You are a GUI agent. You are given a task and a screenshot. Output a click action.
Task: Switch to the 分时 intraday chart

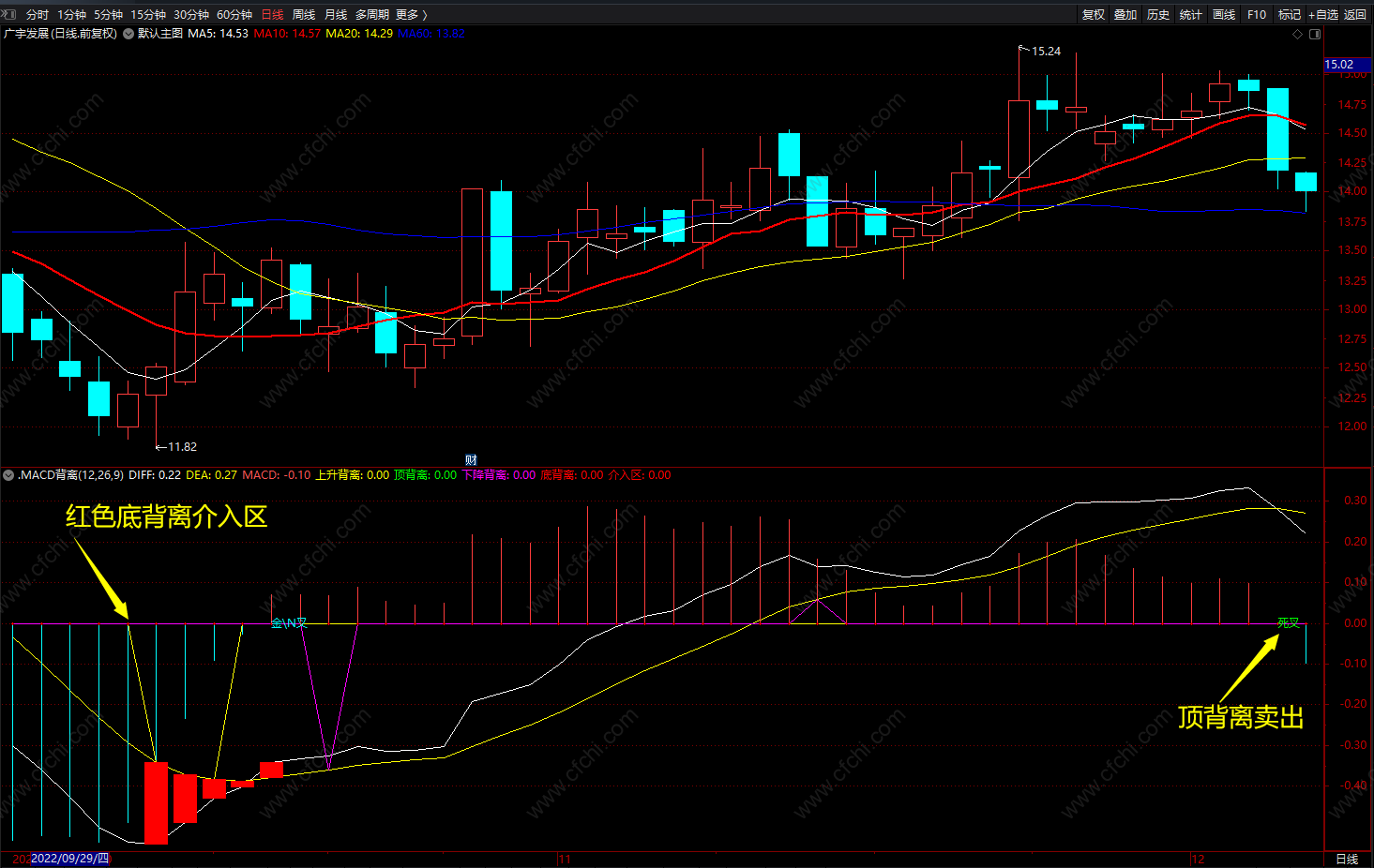click(x=38, y=14)
